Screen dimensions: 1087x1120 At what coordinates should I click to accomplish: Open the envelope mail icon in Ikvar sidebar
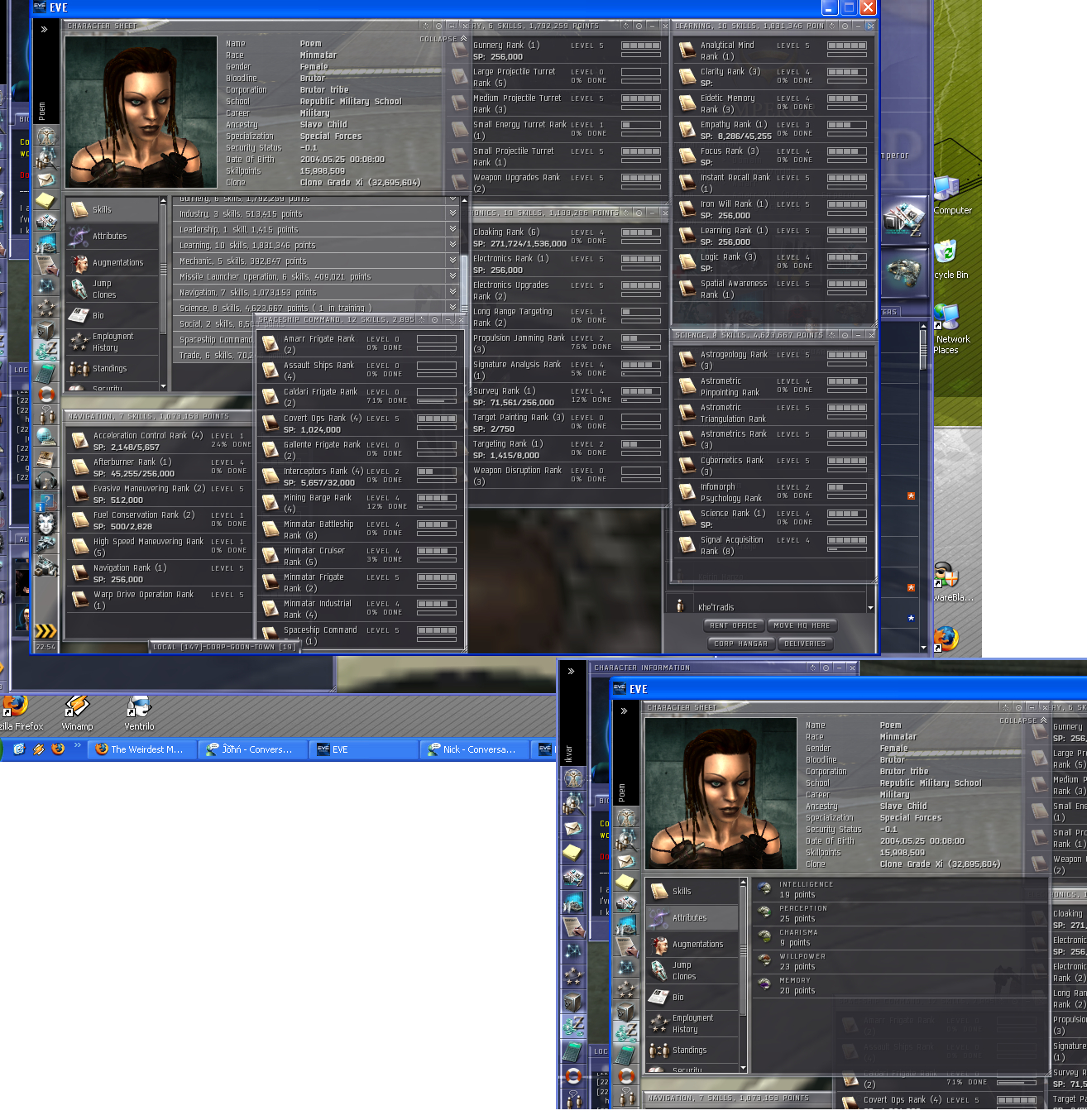pyautogui.click(x=573, y=828)
